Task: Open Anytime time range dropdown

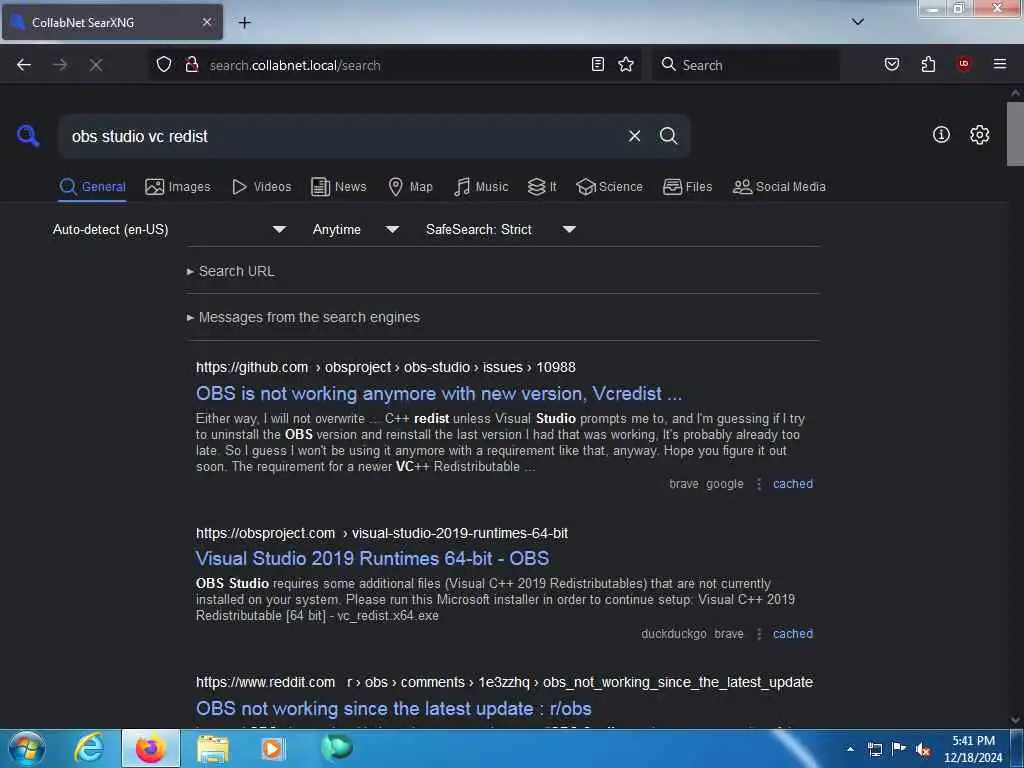Action: (355, 229)
